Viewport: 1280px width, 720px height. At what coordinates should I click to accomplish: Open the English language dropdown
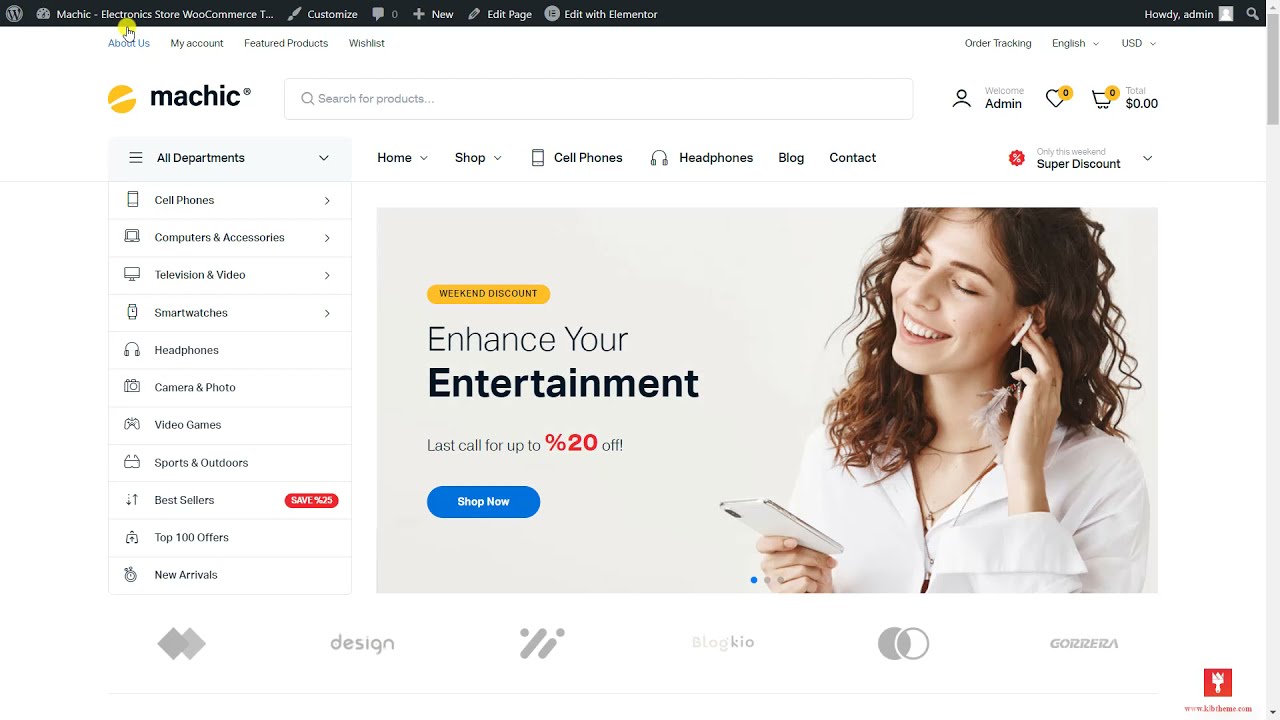pyautogui.click(x=1075, y=43)
